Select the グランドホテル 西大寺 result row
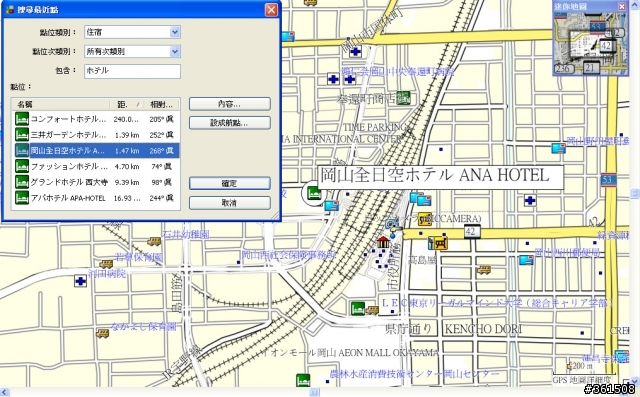Screen dimensions: 640x397 96,182
